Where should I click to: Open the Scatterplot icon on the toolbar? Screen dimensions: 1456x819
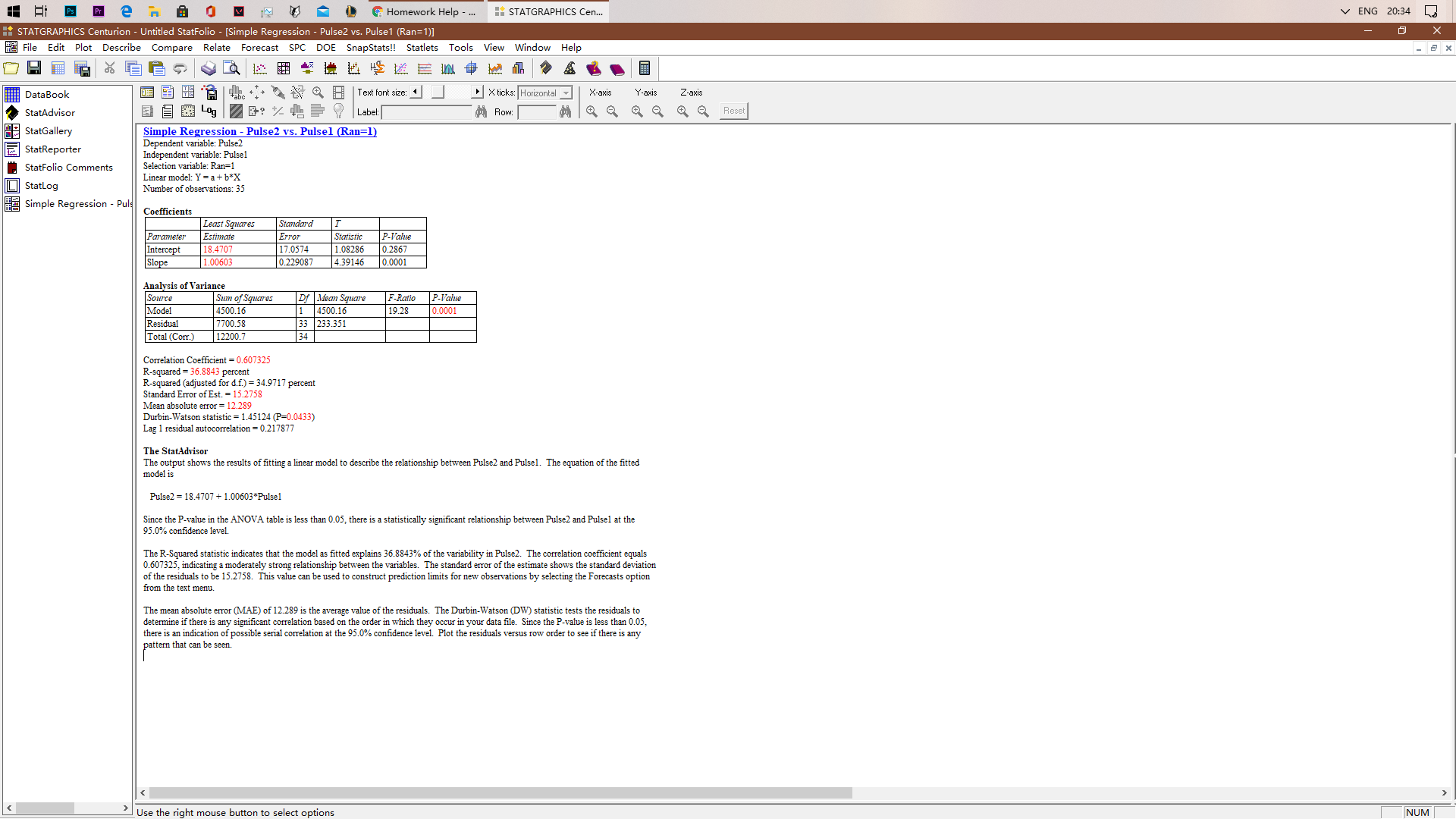point(259,68)
